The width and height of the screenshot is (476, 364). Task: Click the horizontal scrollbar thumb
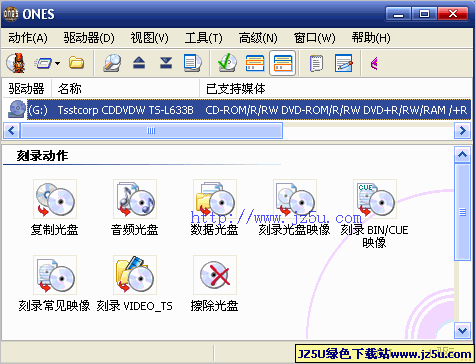tap(151, 130)
